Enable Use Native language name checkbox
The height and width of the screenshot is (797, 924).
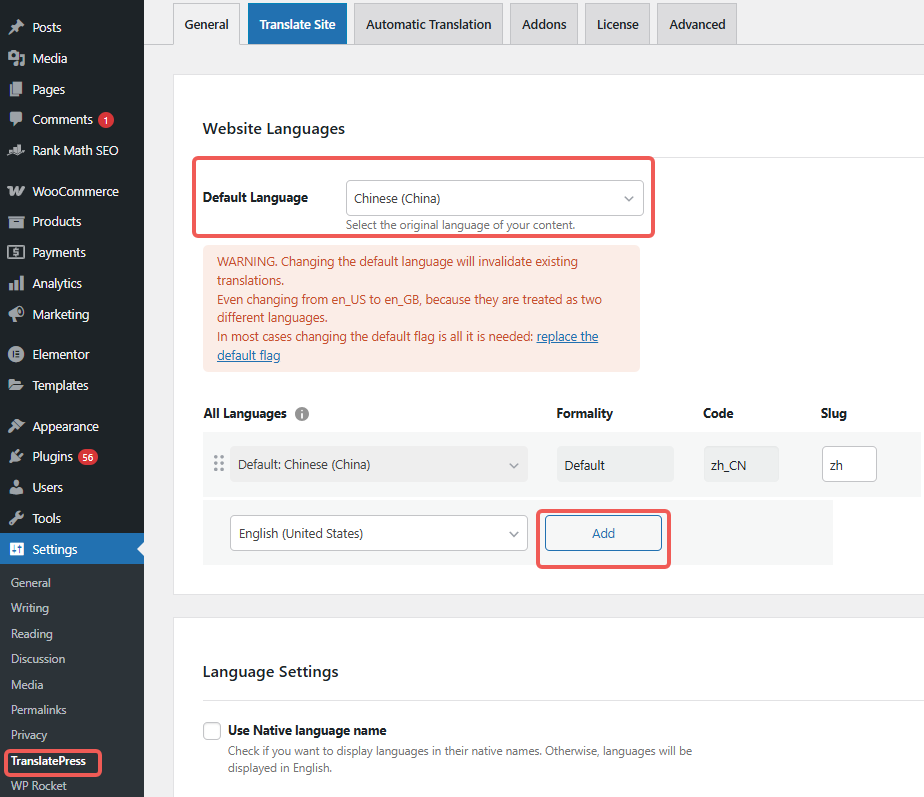212,731
